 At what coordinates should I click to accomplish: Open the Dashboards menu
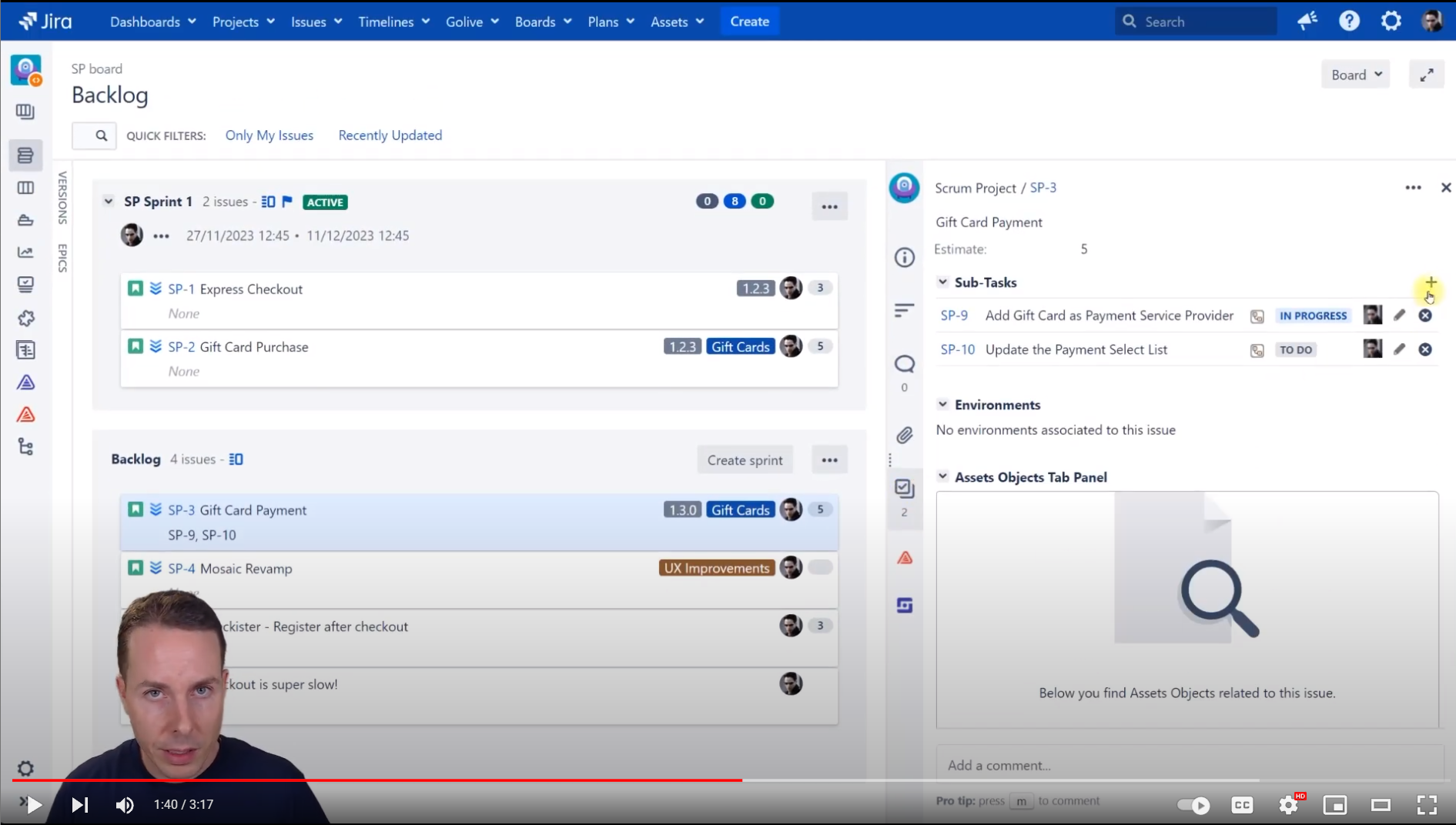click(x=152, y=22)
